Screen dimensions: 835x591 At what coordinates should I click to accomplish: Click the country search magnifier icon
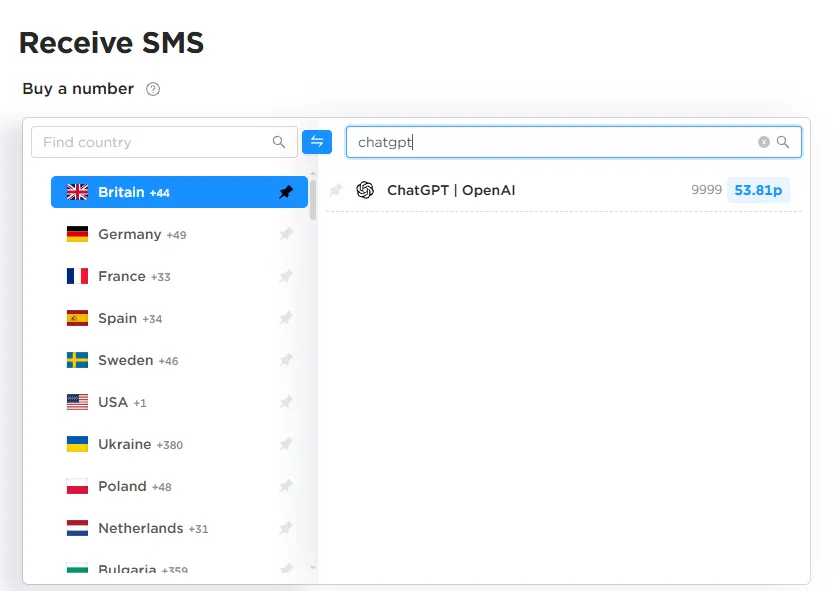(x=279, y=142)
